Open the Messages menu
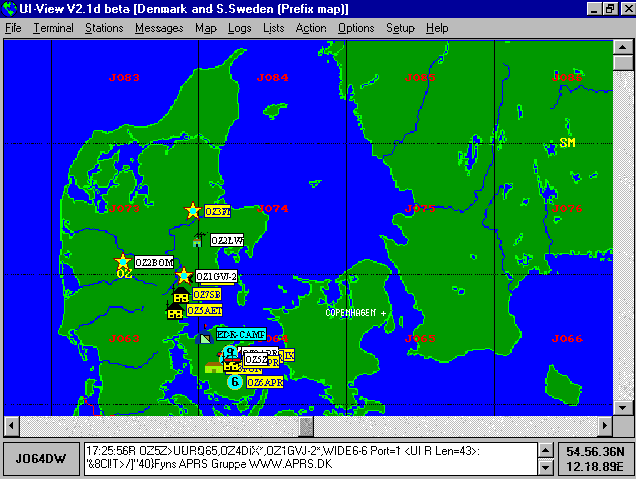Viewport: 636px width, 479px height. click(x=159, y=28)
